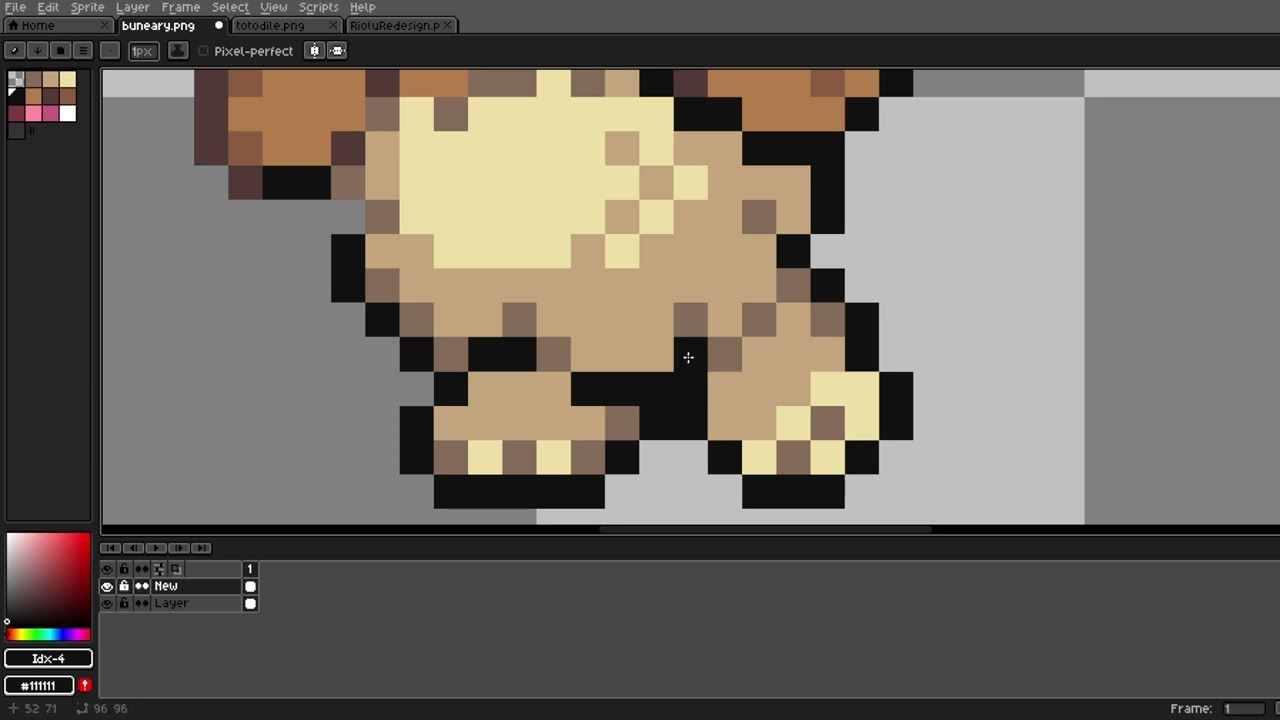Click the red warning icon beside #111111

coord(85,685)
